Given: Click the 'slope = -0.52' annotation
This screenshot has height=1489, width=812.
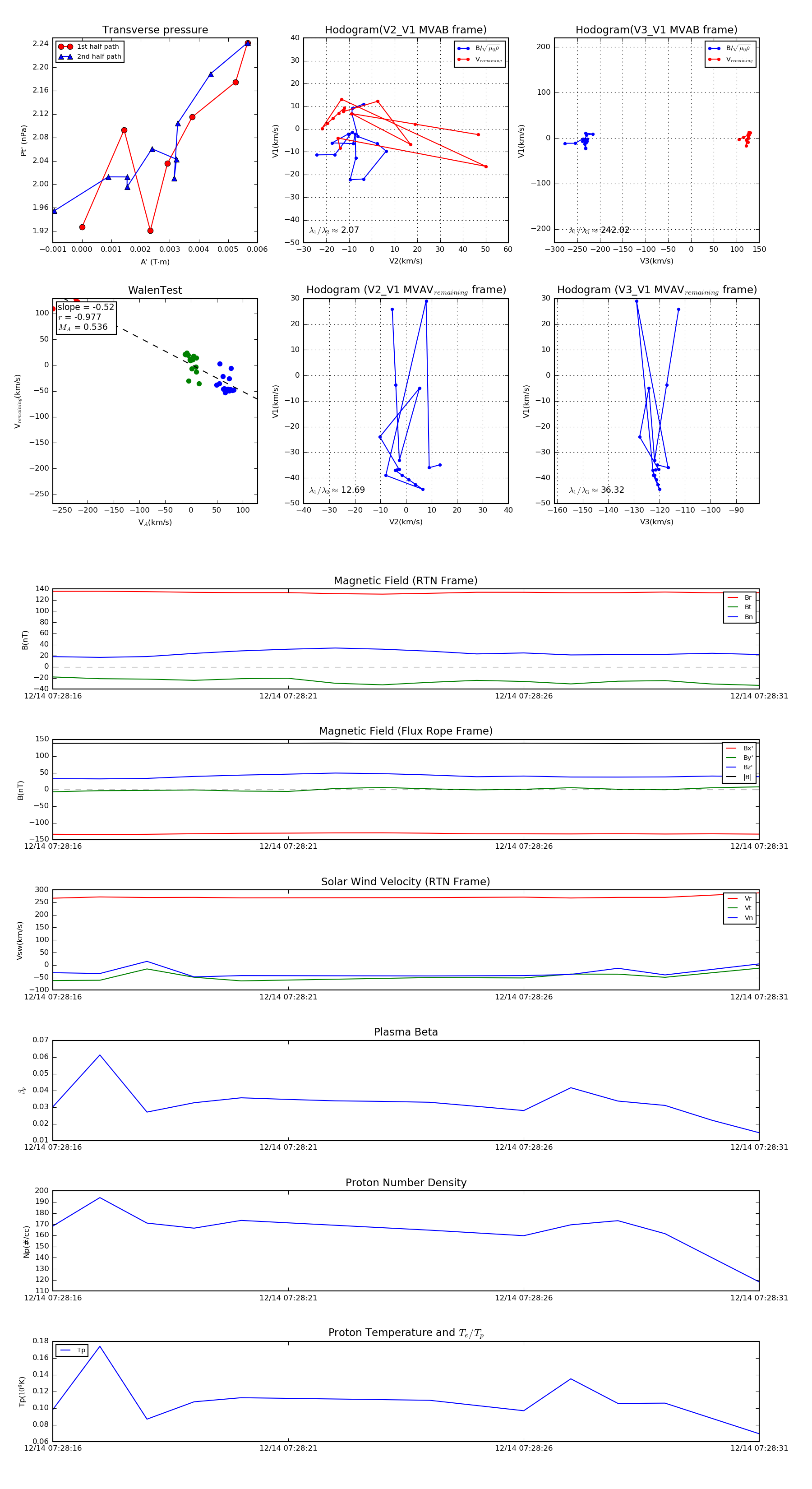Looking at the screenshot, I should pos(86,307).
